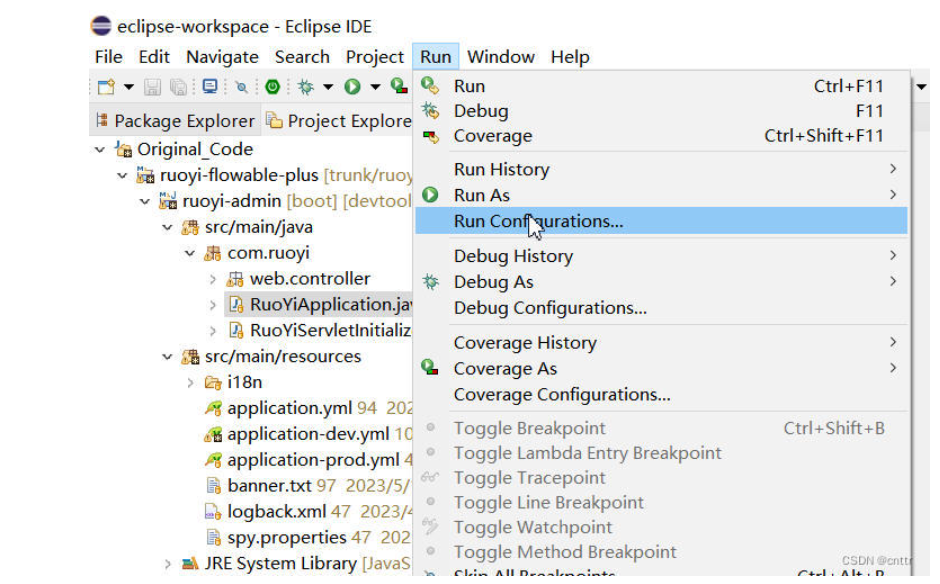The height and width of the screenshot is (584, 940).
Task: Choose Coverage in the Run menu
Action: tap(661, 136)
